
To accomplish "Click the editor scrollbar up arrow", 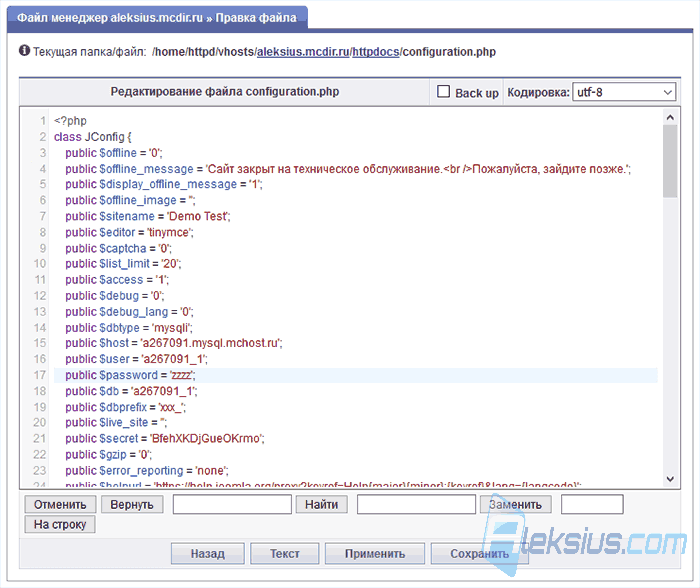I will tap(670, 117).
